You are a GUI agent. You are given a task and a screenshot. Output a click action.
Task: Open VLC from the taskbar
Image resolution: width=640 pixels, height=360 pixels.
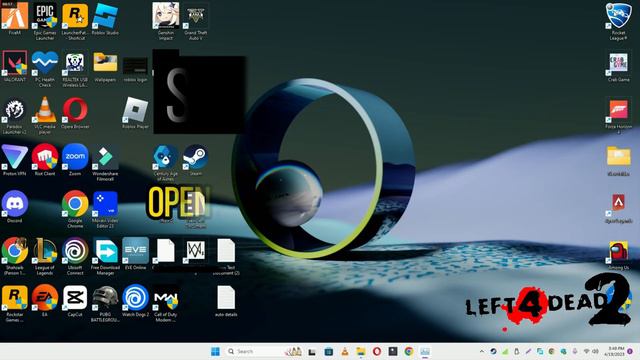[345, 351]
